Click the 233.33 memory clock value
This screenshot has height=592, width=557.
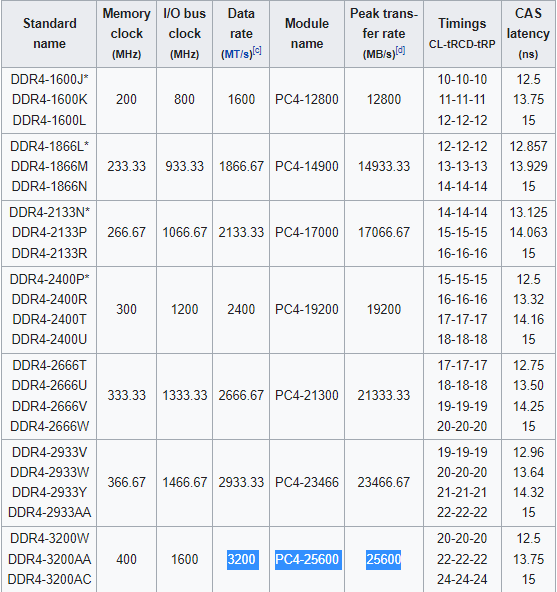(127, 166)
